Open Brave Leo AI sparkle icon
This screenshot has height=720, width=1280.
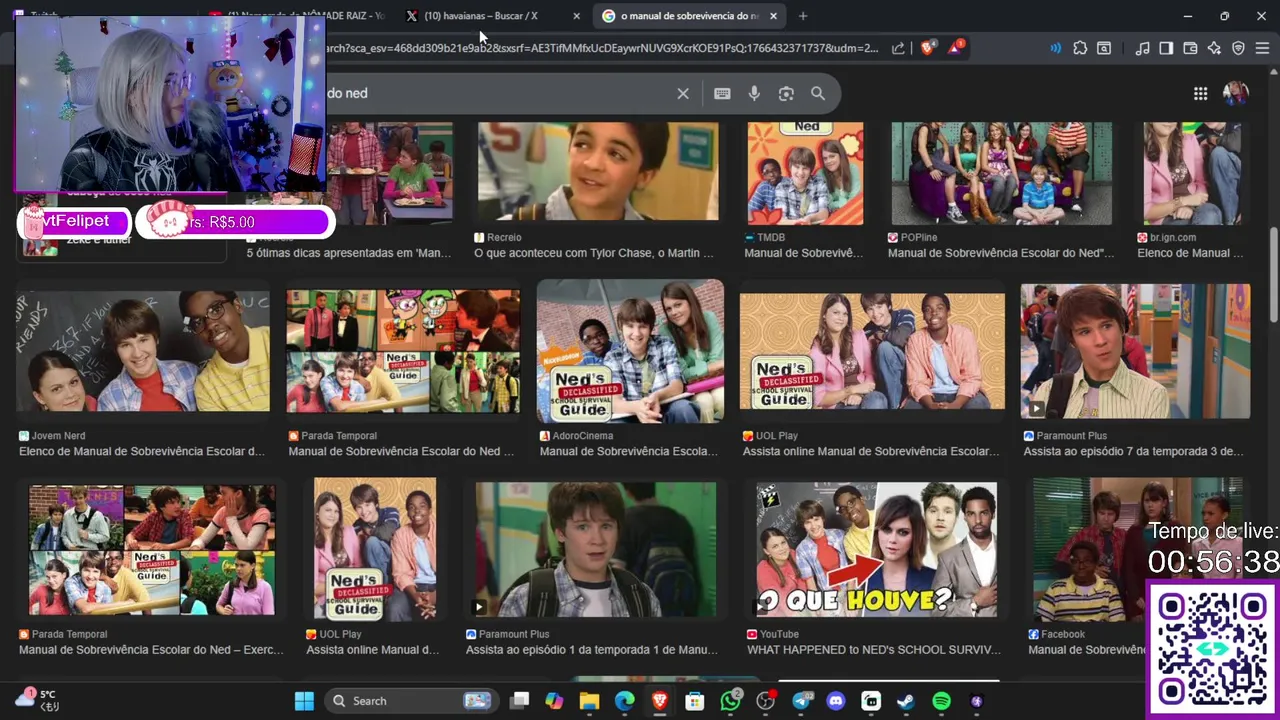click(1214, 48)
